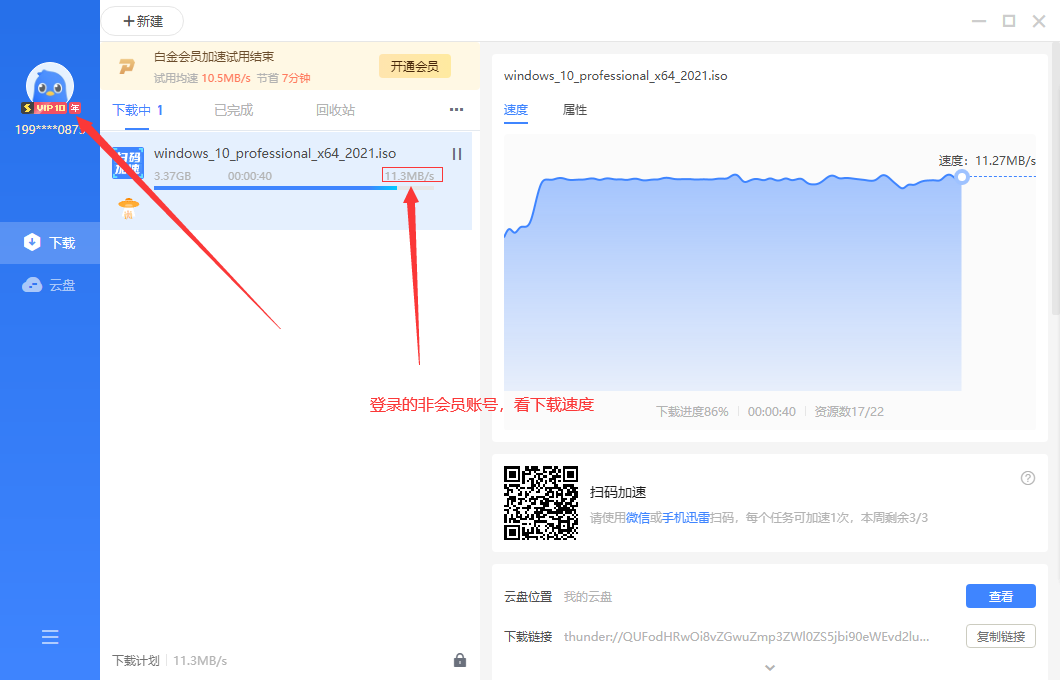The image size is (1060, 680).
Task: Select 下载 in the left sidebar
Action: click(x=50, y=243)
